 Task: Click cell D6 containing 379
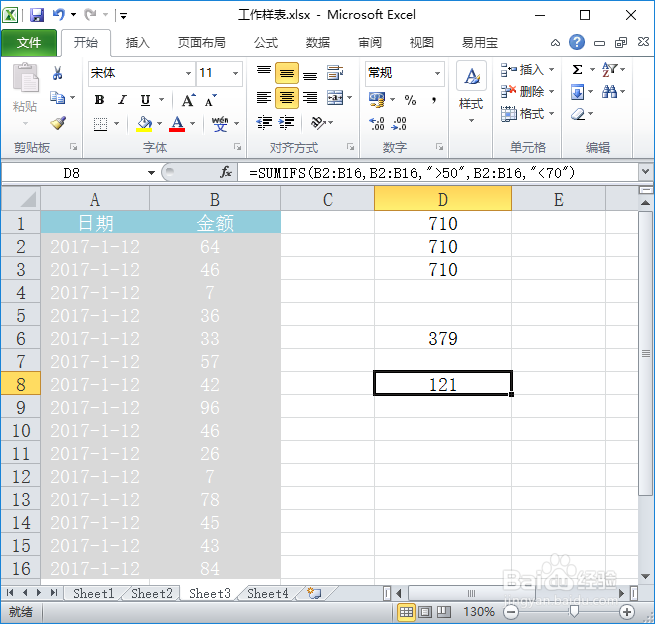[443, 338]
